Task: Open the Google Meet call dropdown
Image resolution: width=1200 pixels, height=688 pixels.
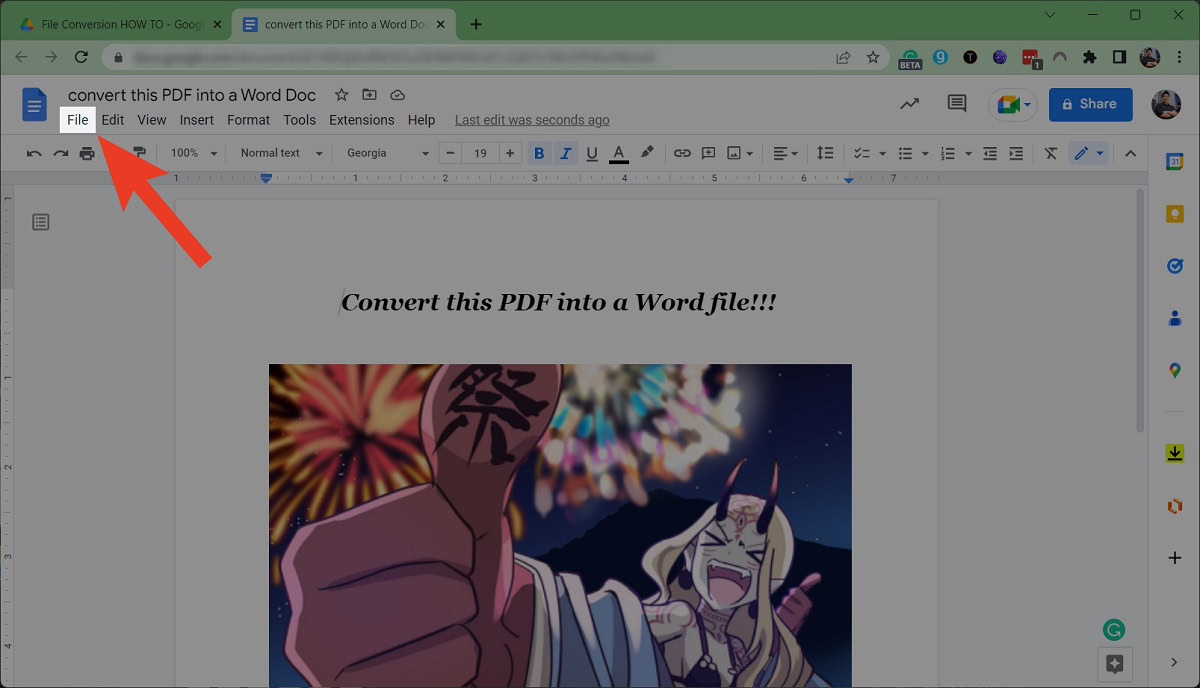Action: click(x=1013, y=104)
